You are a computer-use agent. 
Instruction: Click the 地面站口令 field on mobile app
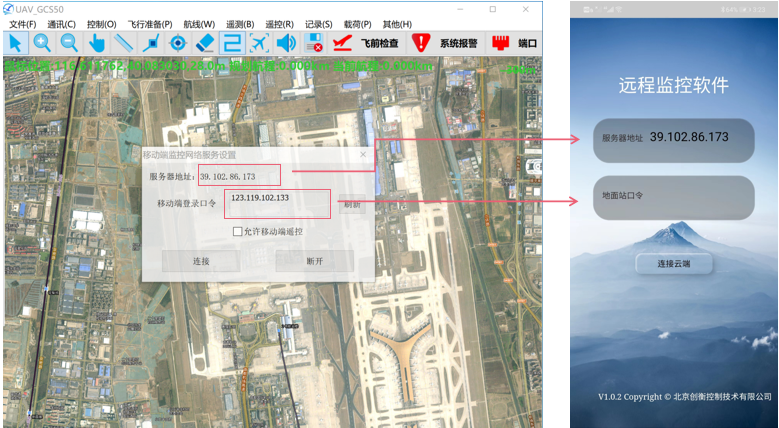672,197
